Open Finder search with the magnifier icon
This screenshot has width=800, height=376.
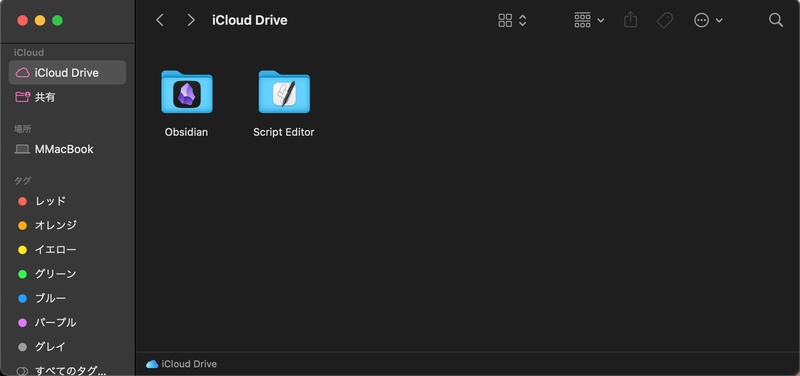pos(776,20)
